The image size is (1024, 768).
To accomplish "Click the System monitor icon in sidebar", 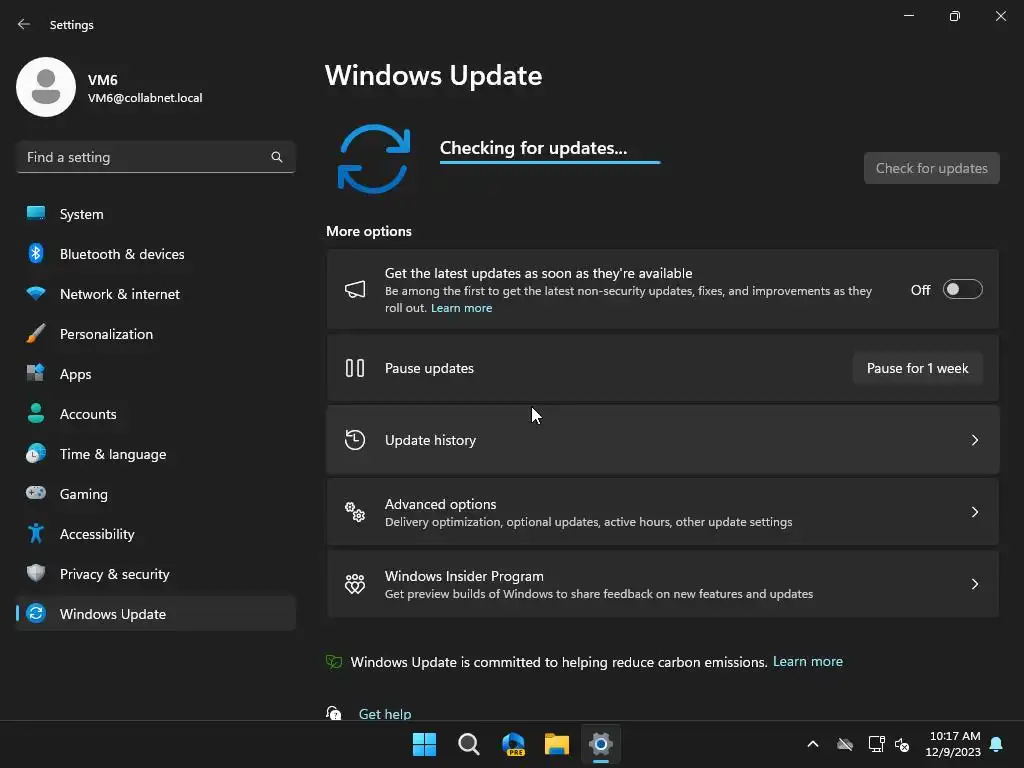I will point(36,213).
